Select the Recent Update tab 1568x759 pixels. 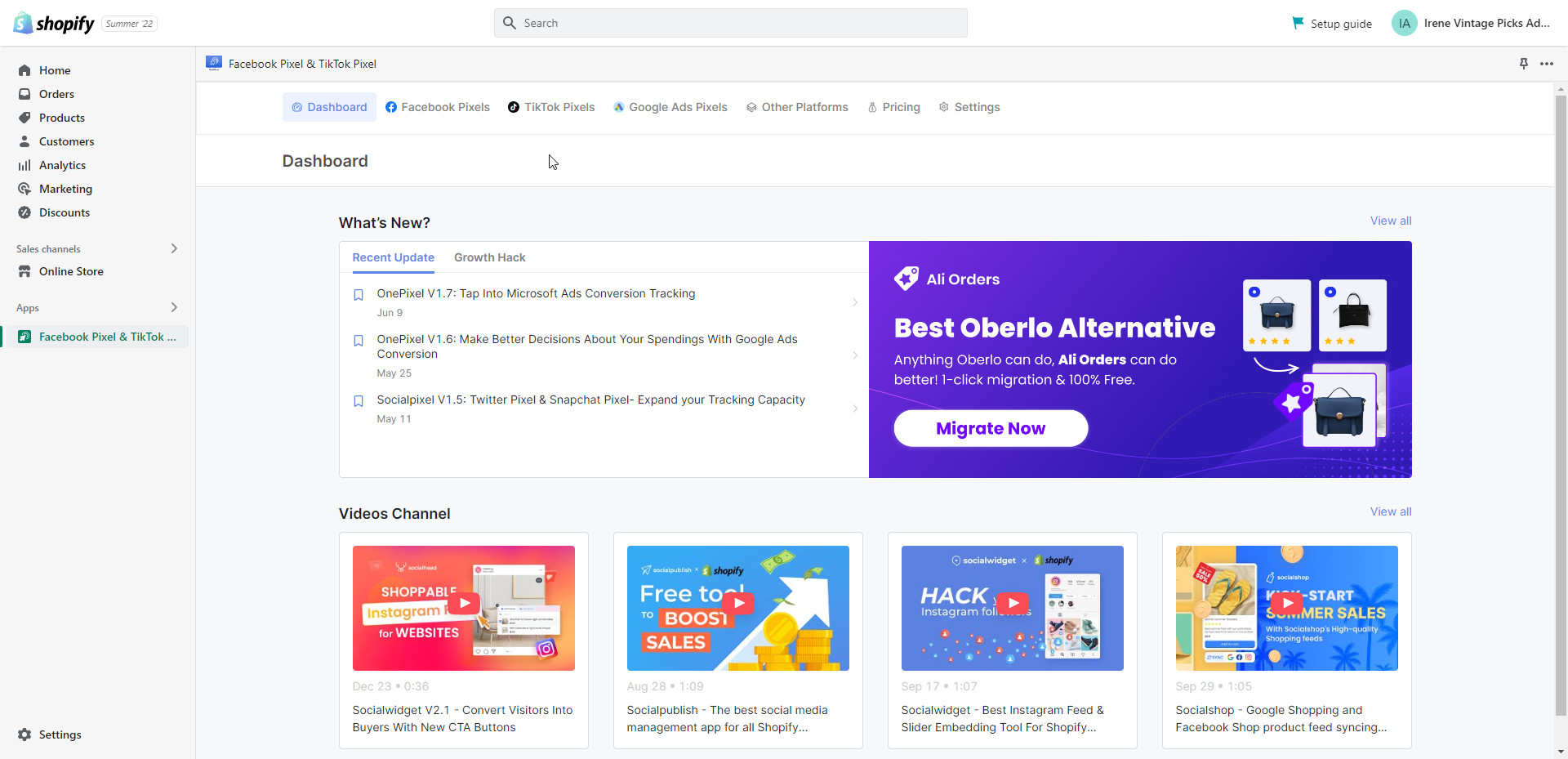tap(394, 257)
